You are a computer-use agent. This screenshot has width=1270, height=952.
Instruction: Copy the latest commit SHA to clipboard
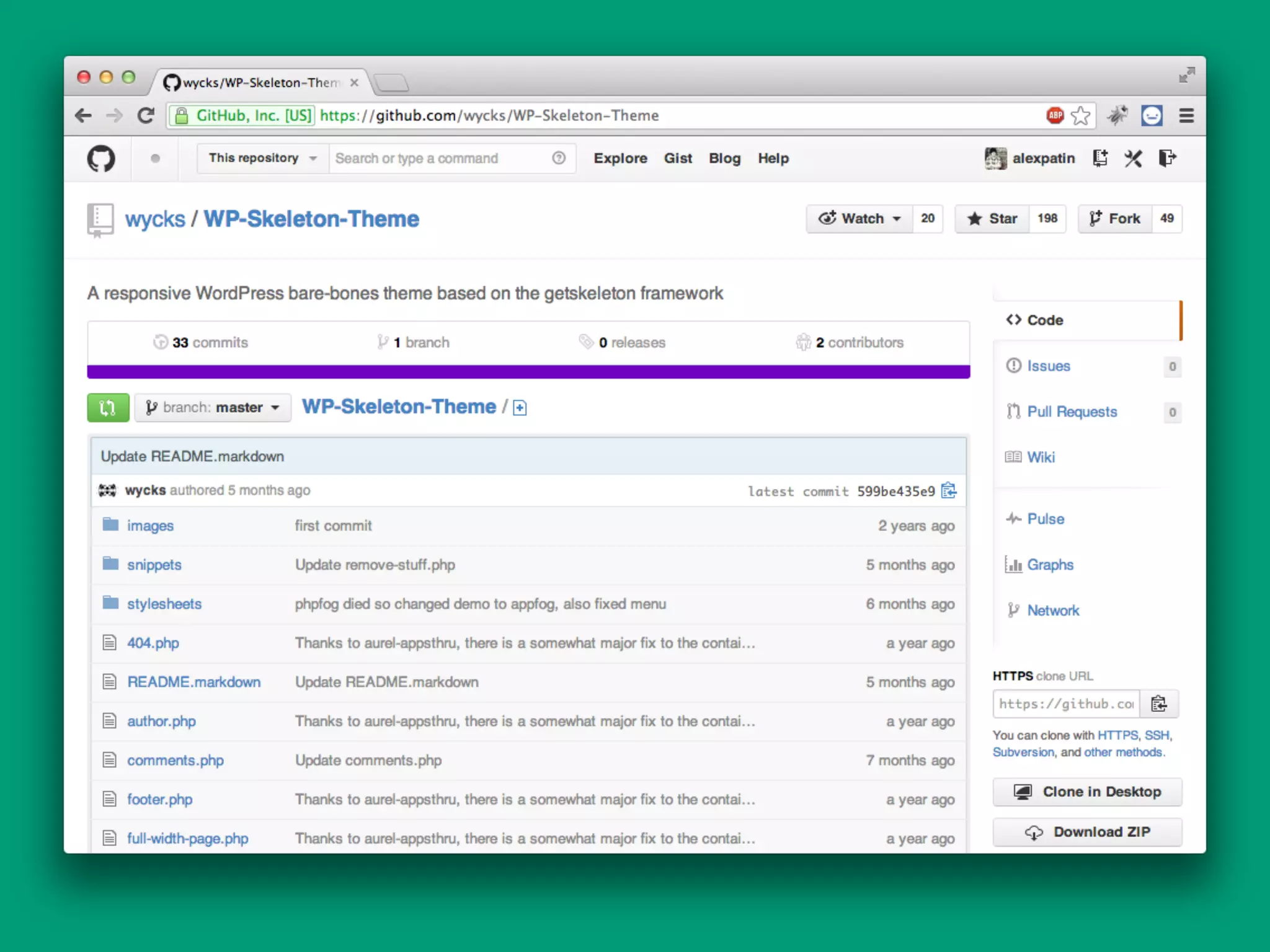pyautogui.click(x=948, y=491)
